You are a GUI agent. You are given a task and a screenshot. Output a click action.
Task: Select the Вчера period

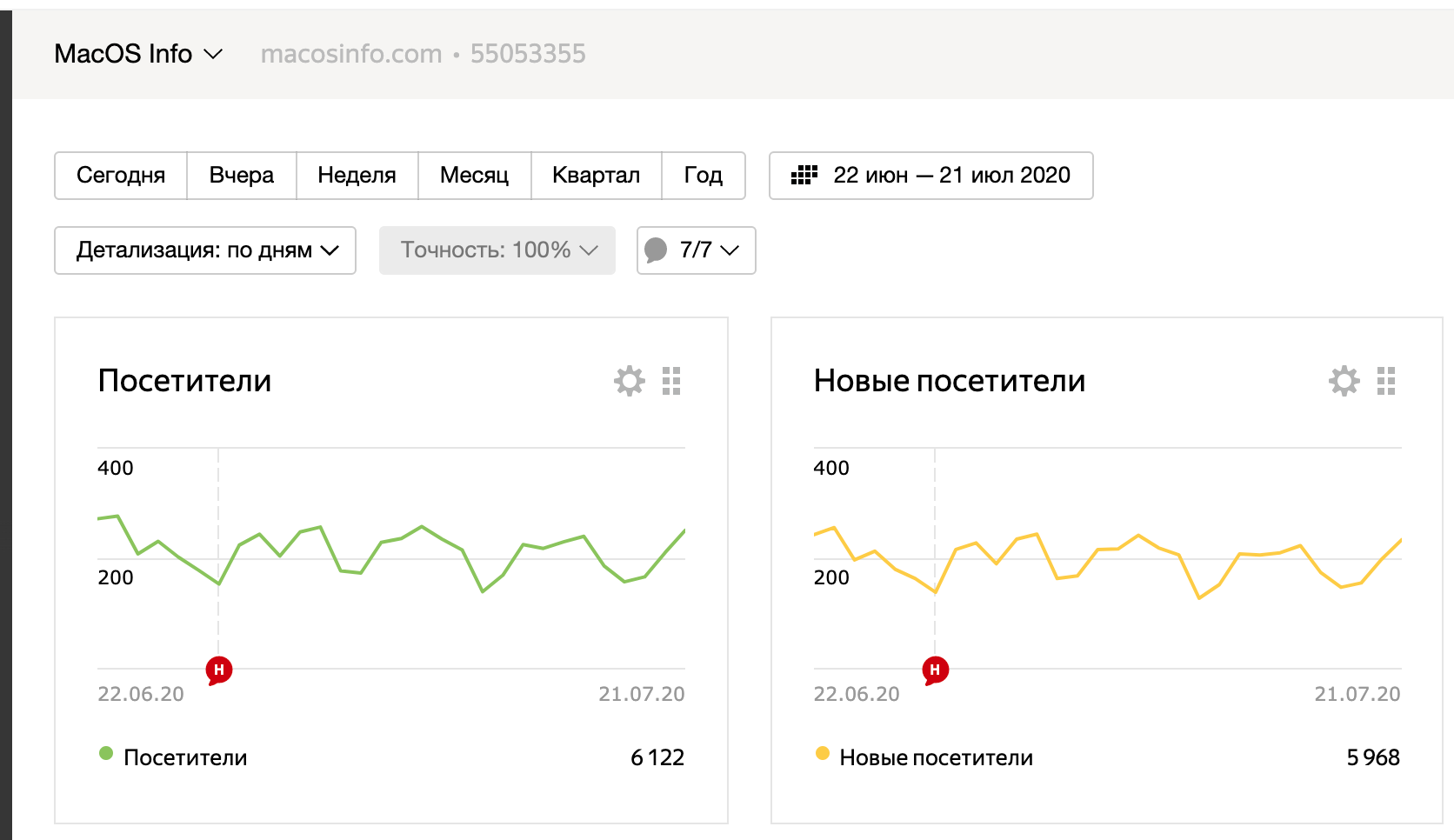pyautogui.click(x=242, y=176)
